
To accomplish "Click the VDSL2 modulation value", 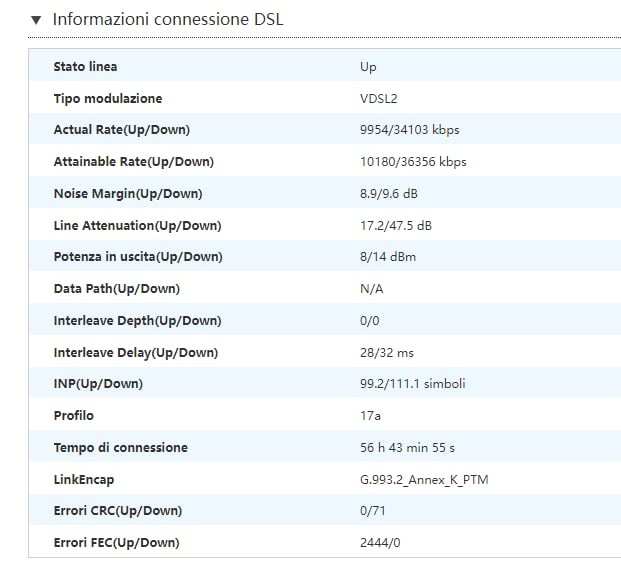I will (378, 99).
